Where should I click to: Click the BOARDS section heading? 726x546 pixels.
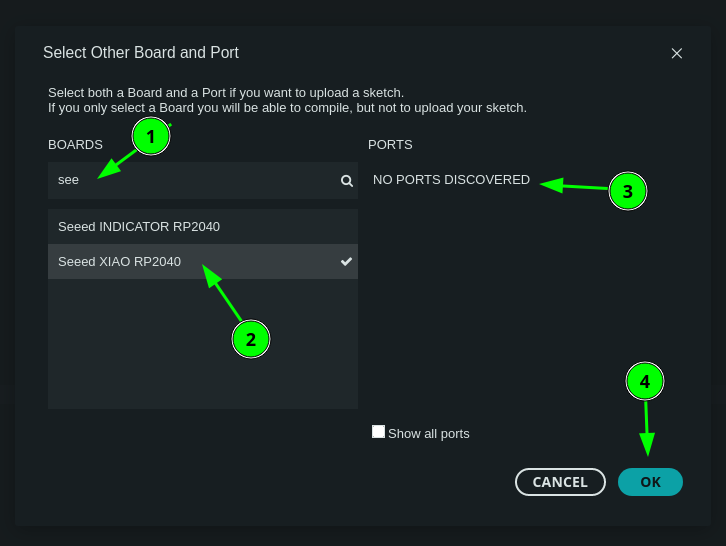(75, 145)
